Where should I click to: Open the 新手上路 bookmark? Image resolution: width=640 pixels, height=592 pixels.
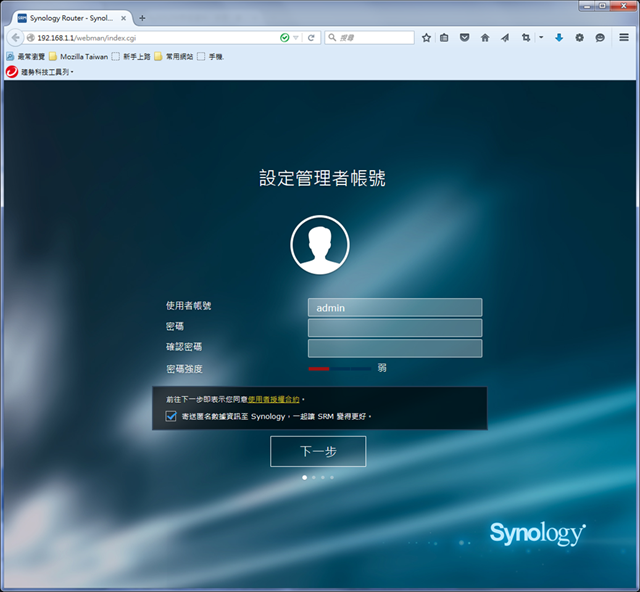(131, 56)
